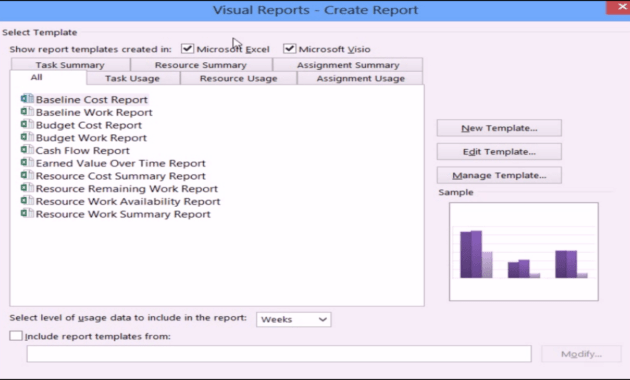
Task: Uncheck the Microsoft Excel checkbox
Action: 187,49
